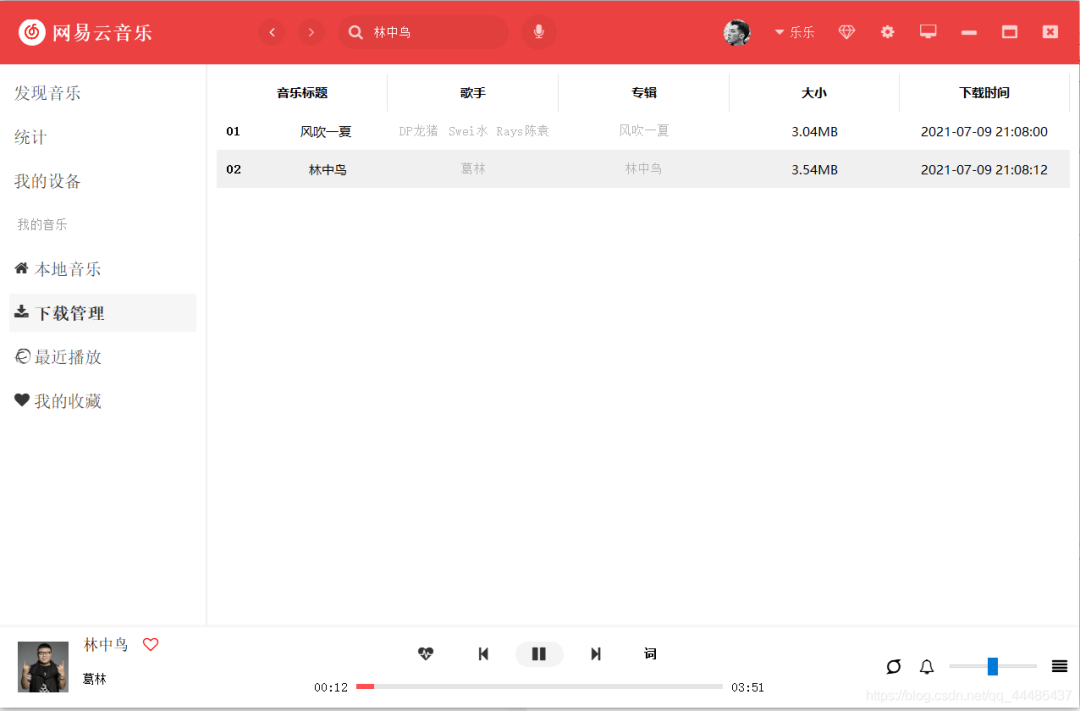Click the home icon beside 本地音乐
This screenshot has width=1080, height=711.
click(x=21, y=268)
